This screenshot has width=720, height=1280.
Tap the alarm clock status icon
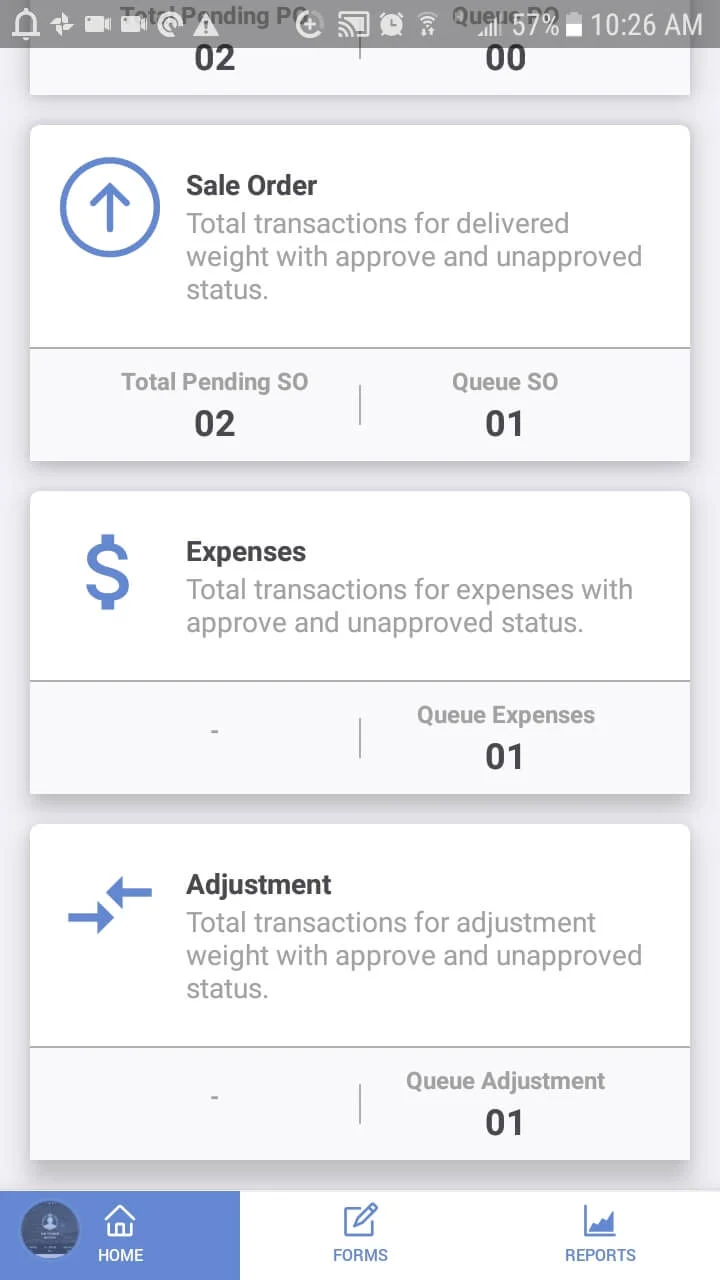(x=393, y=24)
